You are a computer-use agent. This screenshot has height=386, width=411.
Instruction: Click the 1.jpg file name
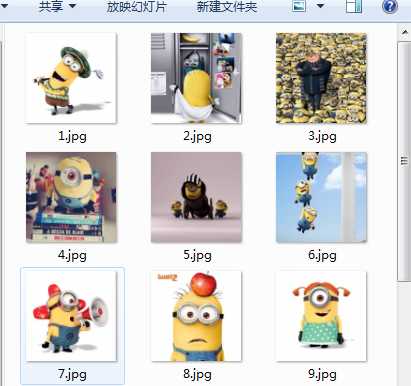(x=72, y=136)
